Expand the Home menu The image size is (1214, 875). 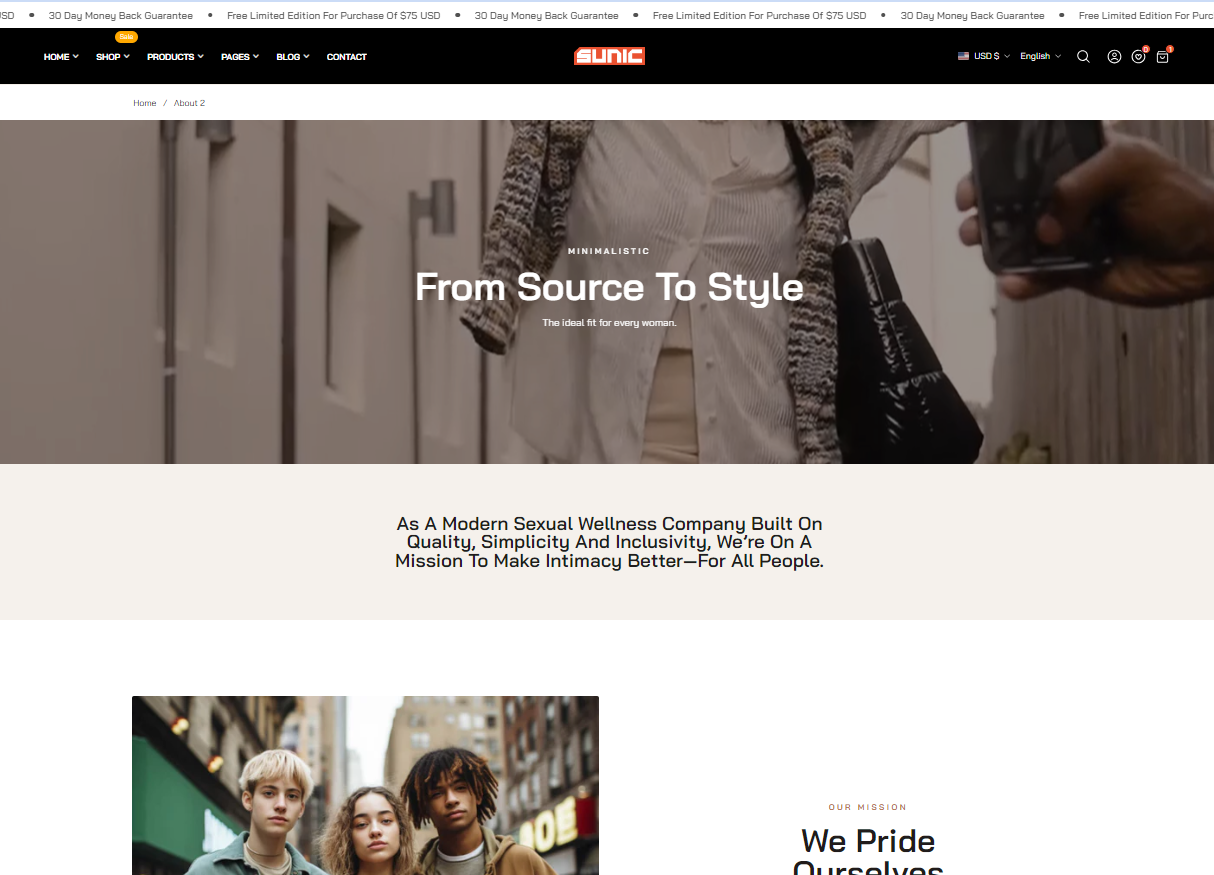pos(61,57)
